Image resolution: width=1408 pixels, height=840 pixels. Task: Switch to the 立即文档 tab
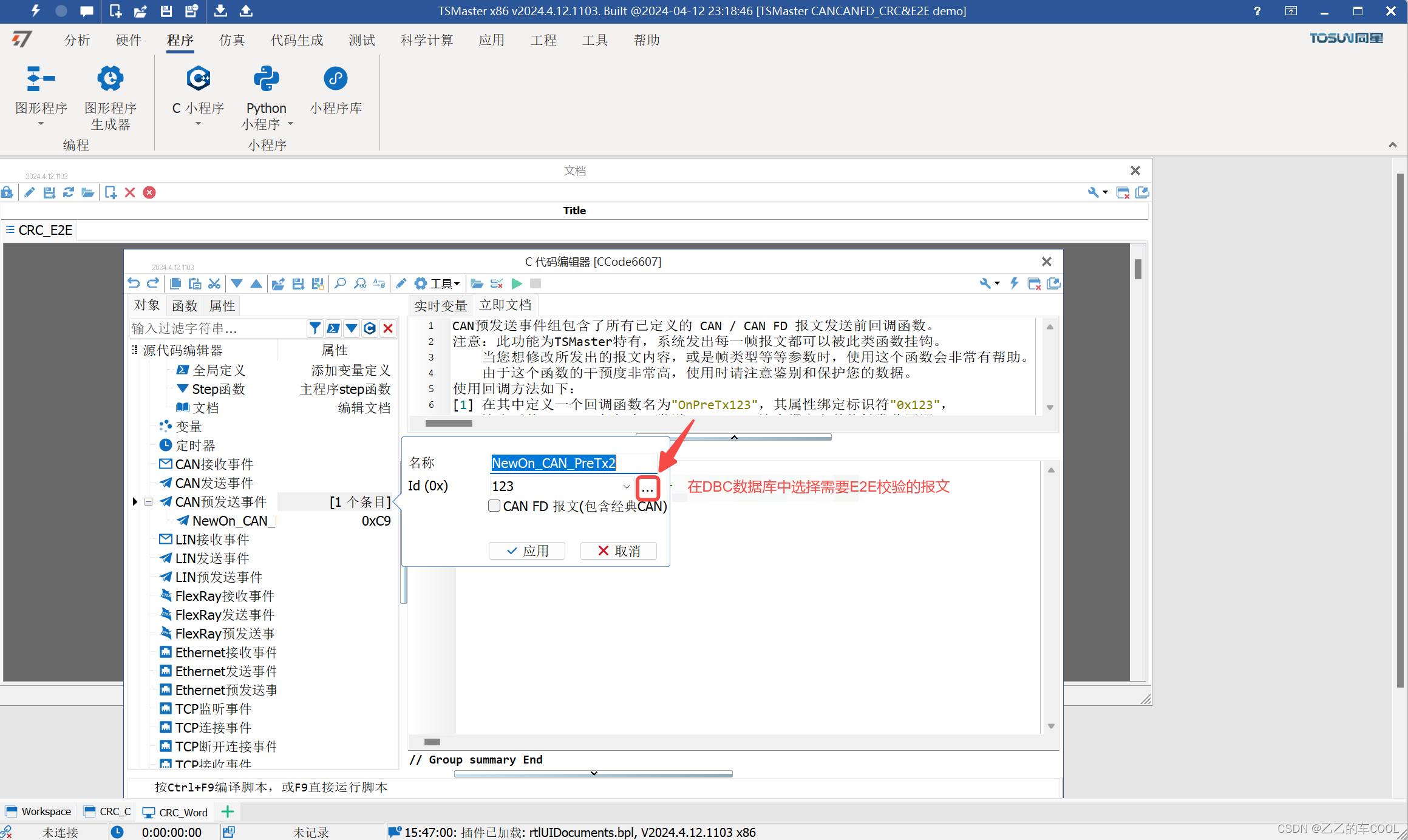pos(505,305)
